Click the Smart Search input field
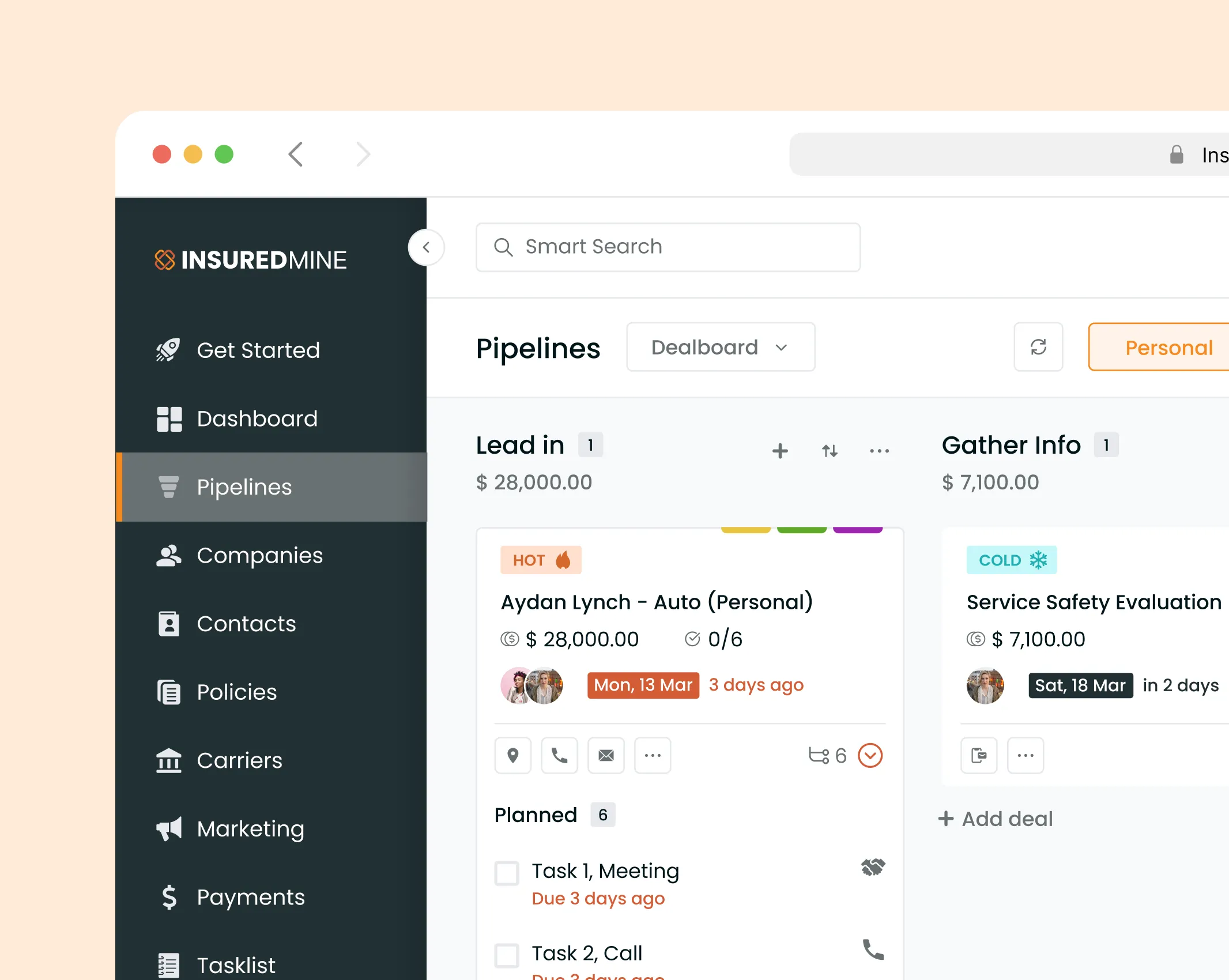The width and height of the screenshot is (1229, 980). pos(669,247)
